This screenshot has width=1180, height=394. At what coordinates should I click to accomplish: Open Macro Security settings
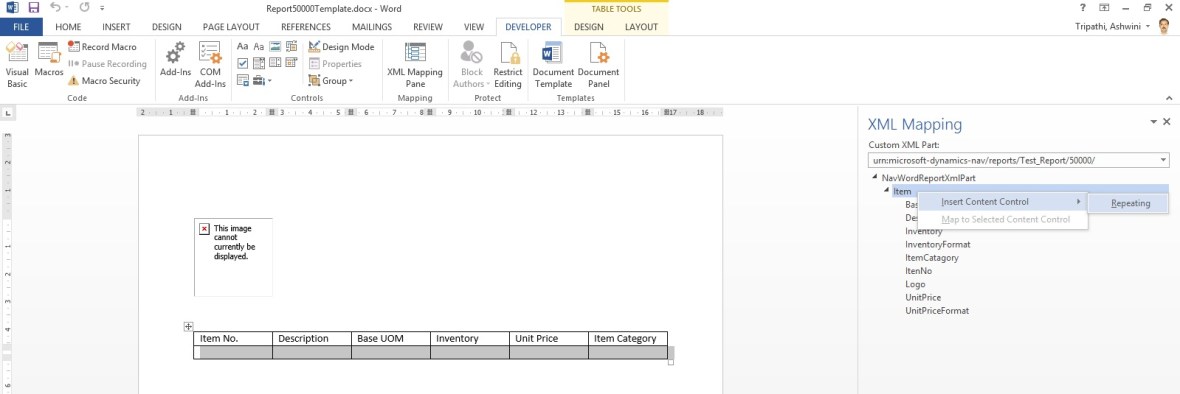104,80
